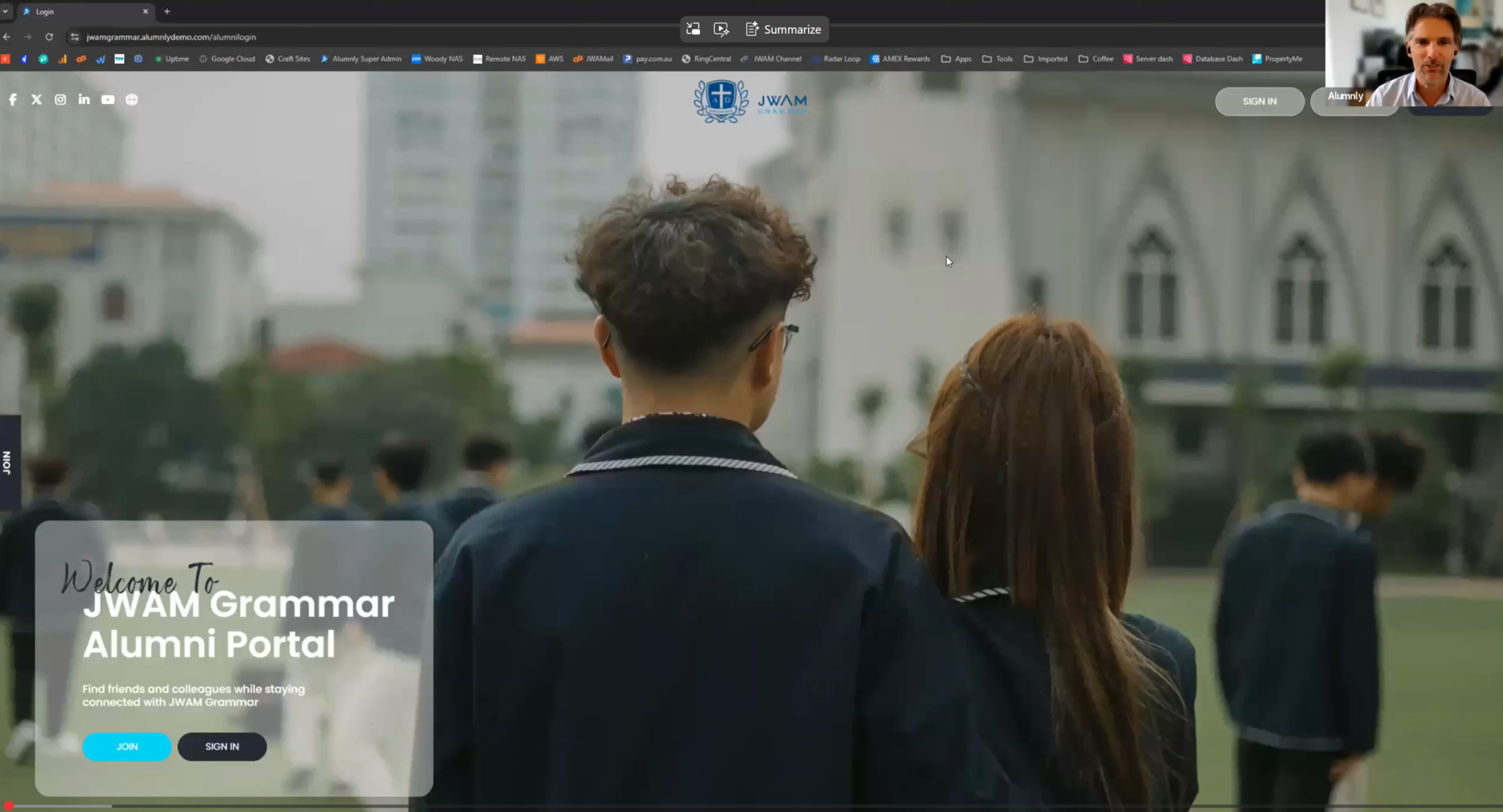Open the Uptime bookmark
The height and width of the screenshot is (812, 1503).
(x=172, y=59)
